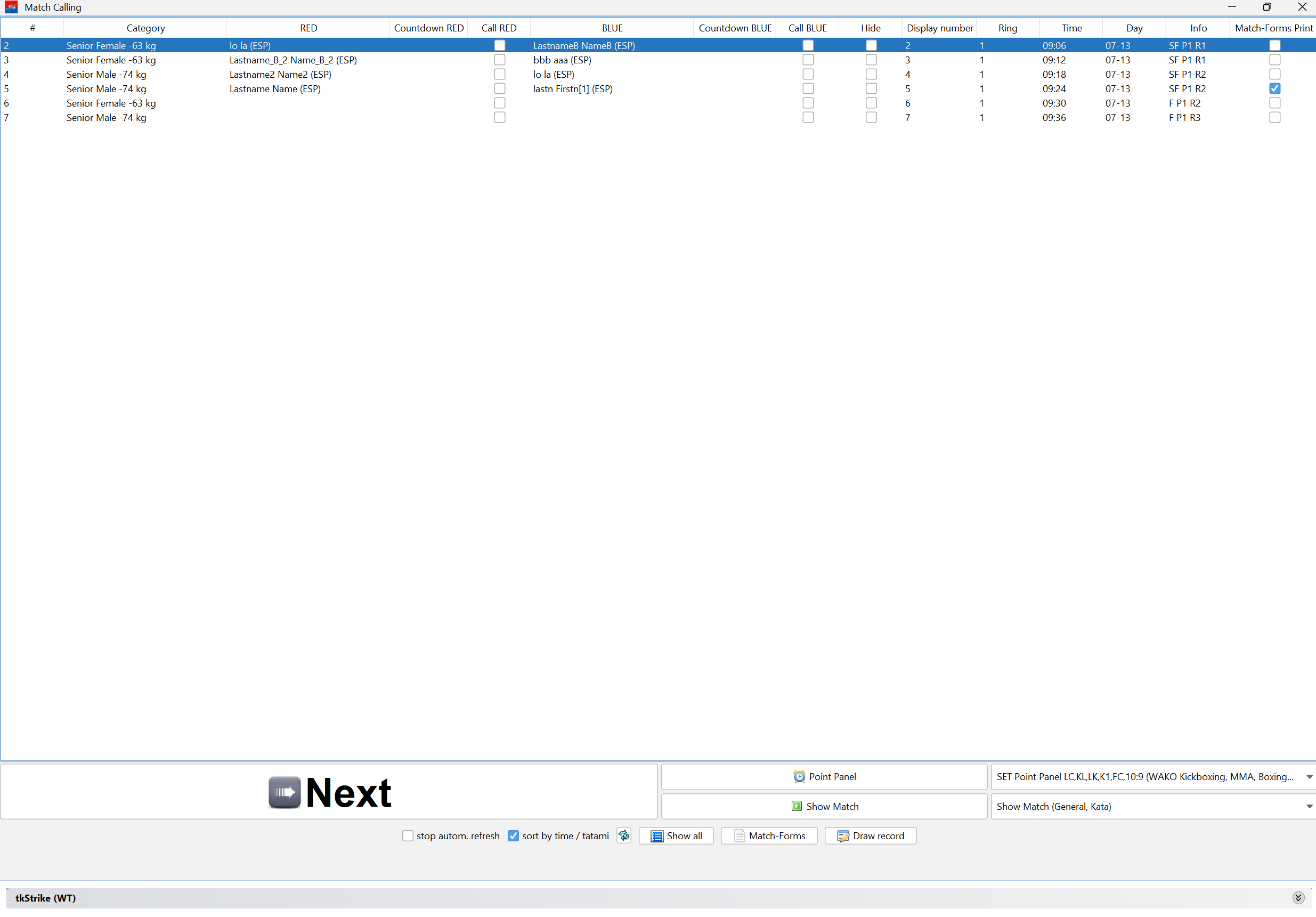
Task: Expand the SET Point Panel dropdown
Action: pos(1309,776)
